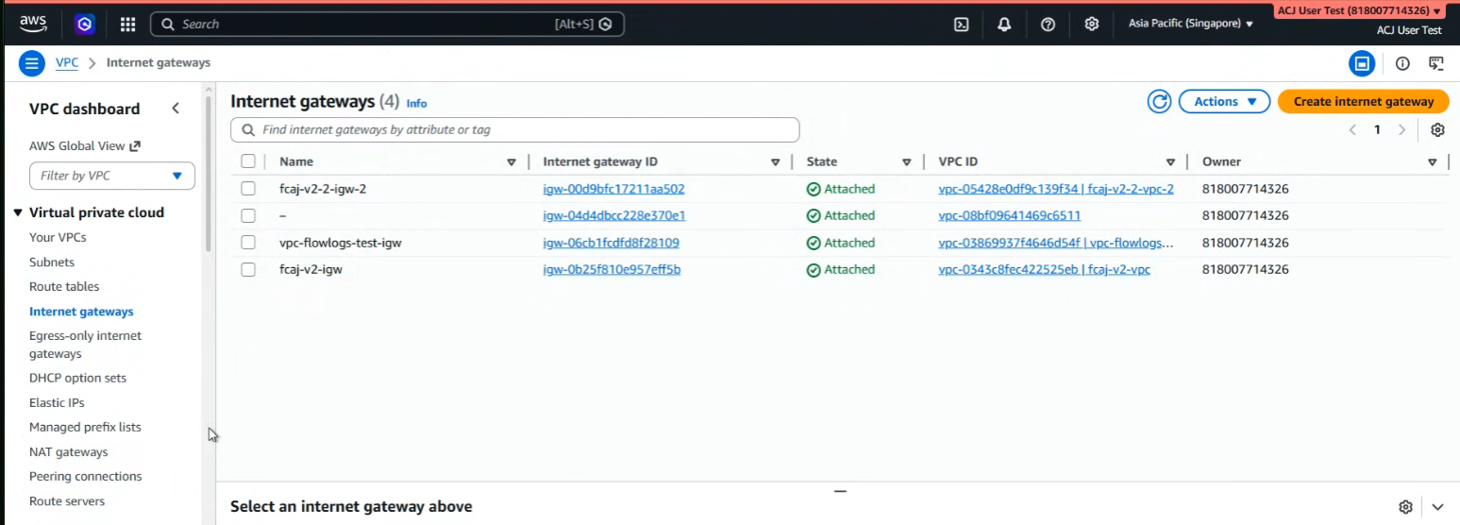Click VPC breadcrumb link
The width and height of the screenshot is (1460, 525).
click(x=67, y=63)
